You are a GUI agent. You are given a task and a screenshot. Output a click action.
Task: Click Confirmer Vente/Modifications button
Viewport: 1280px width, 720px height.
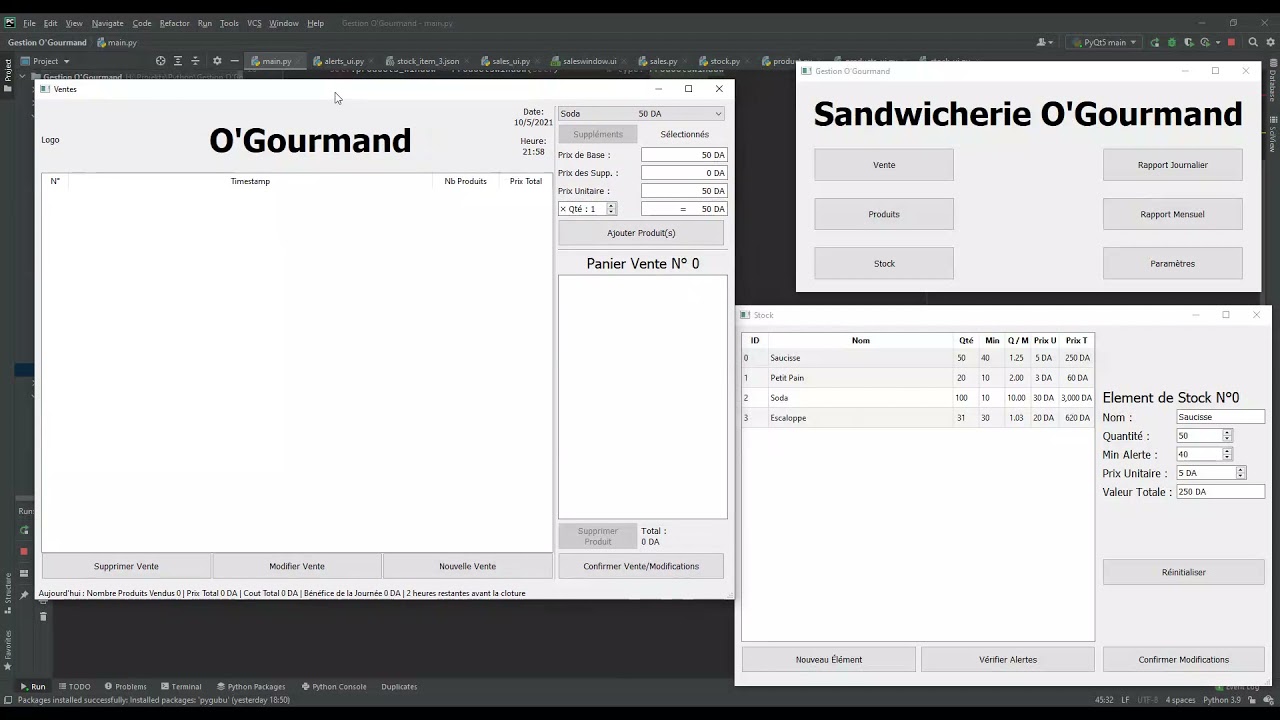[x=641, y=566]
